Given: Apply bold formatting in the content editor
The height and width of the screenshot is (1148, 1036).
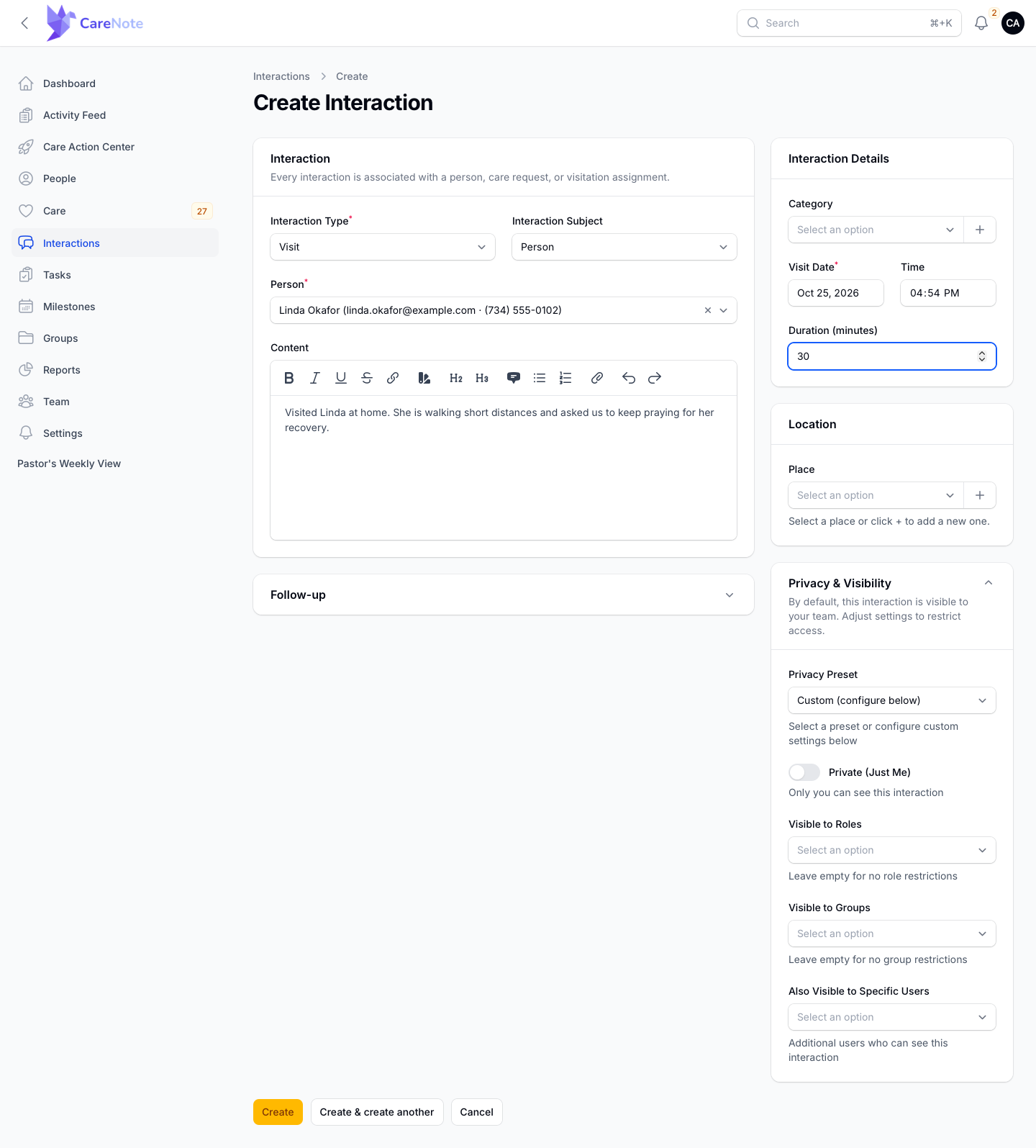Looking at the screenshot, I should click(x=289, y=378).
